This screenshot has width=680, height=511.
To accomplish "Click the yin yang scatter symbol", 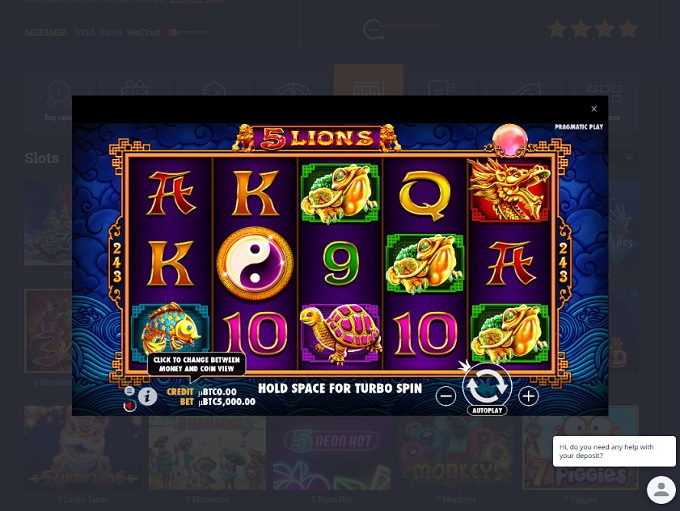I will pos(255,263).
